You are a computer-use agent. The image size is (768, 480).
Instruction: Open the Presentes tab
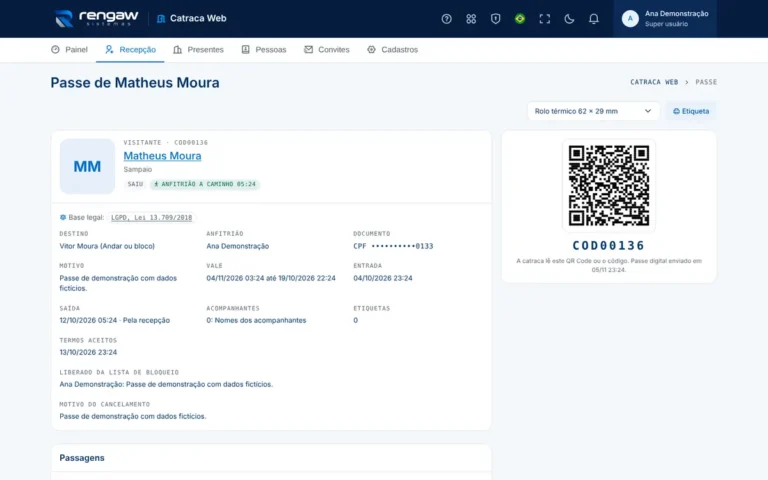(198, 49)
